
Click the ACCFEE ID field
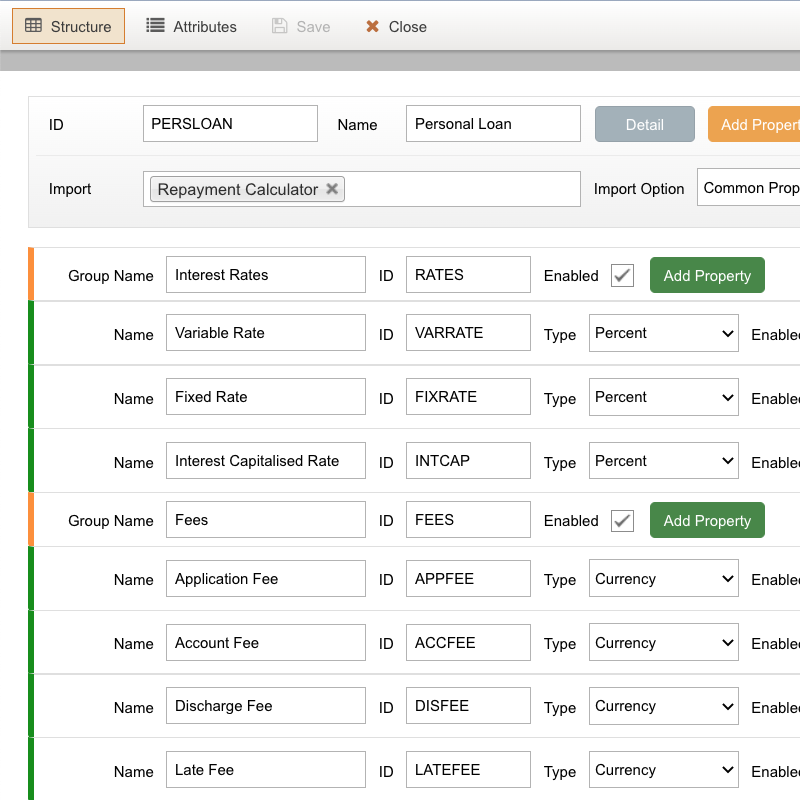(468, 642)
